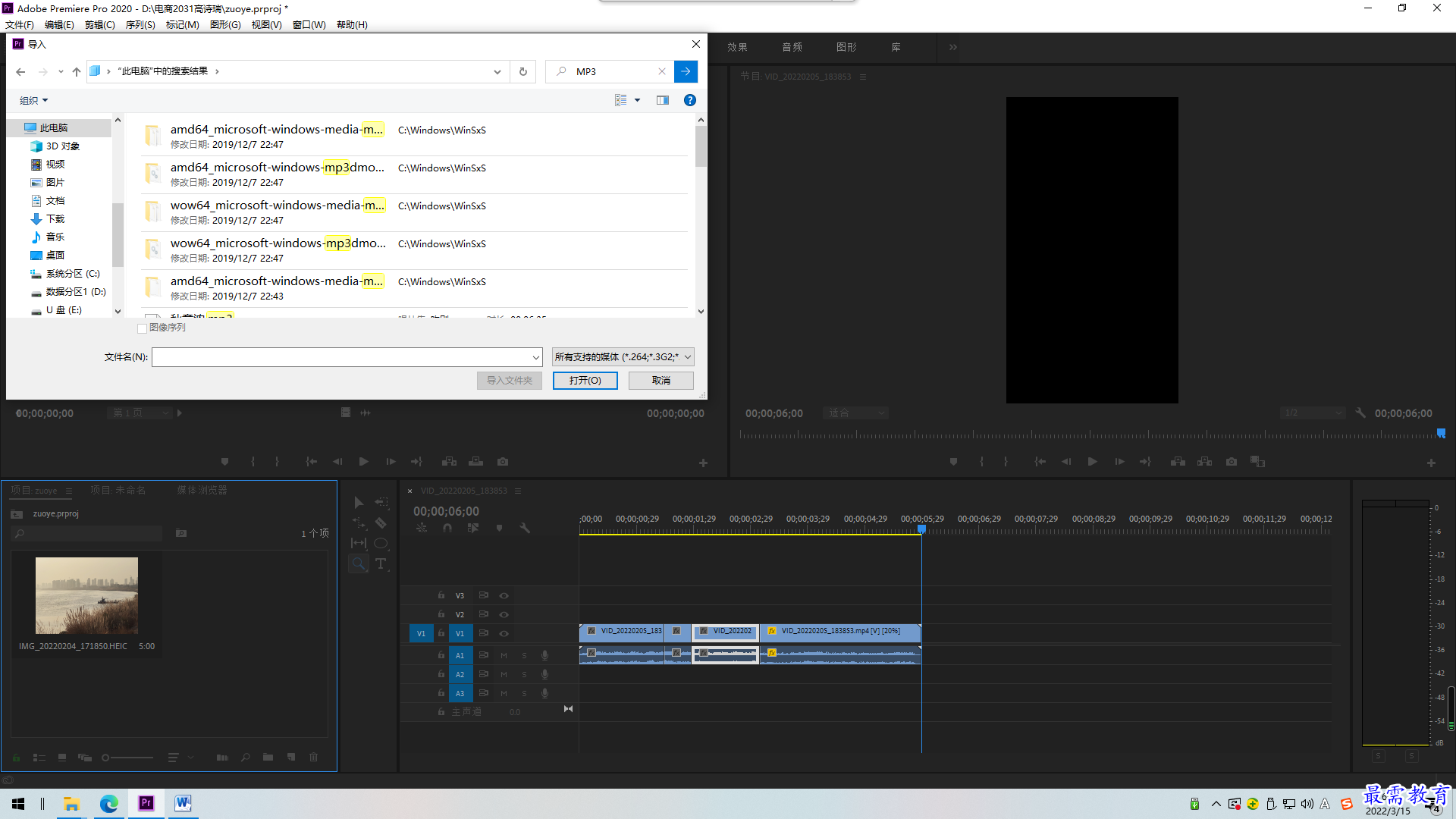Click Automate to Sequence icon

pos(222,757)
